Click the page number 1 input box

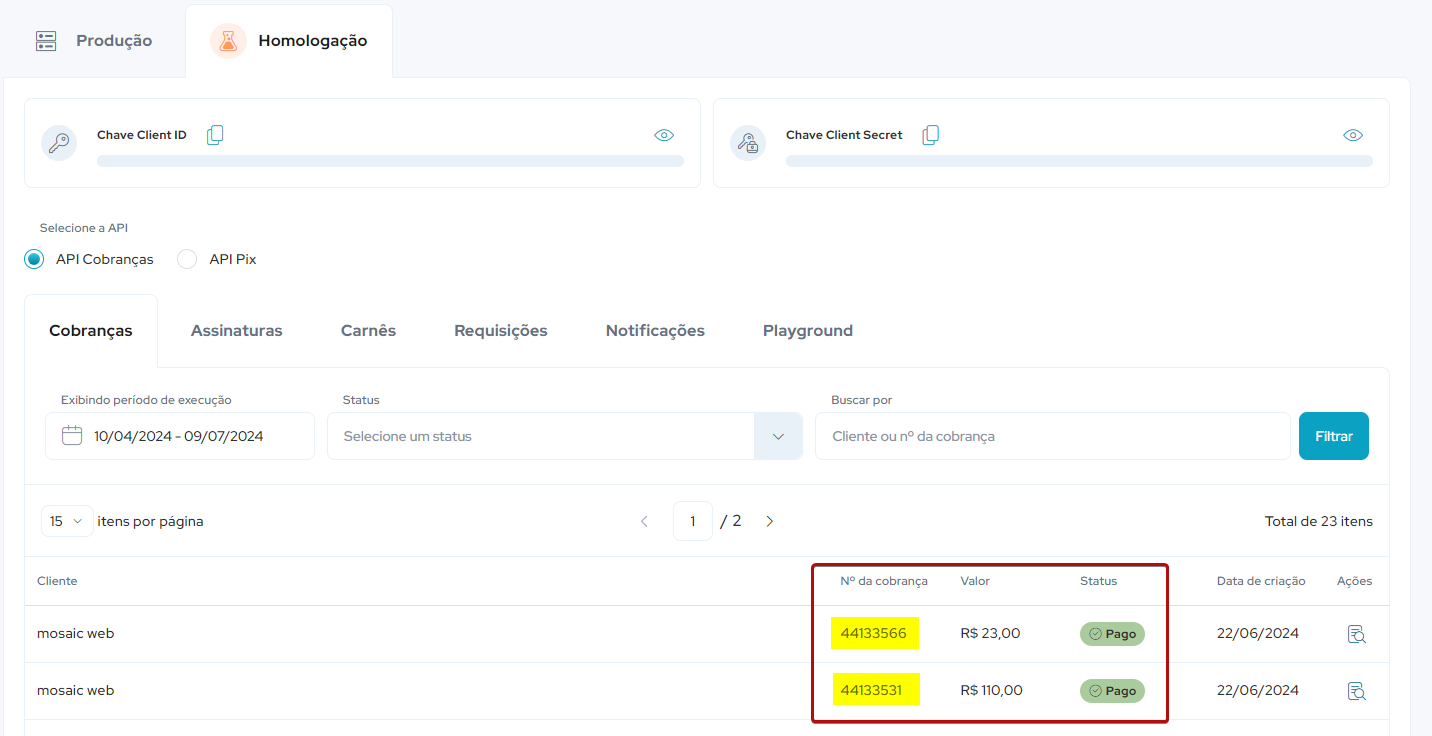(x=693, y=521)
